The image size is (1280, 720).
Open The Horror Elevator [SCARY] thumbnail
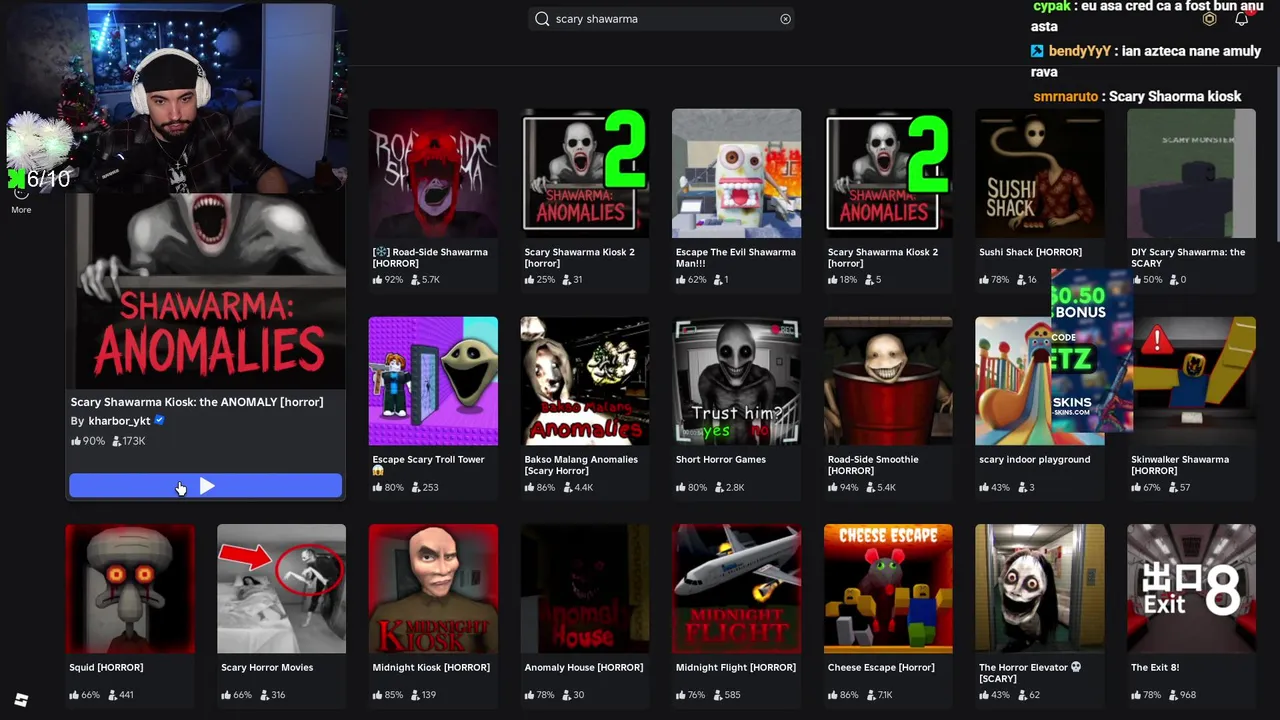(x=1040, y=588)
